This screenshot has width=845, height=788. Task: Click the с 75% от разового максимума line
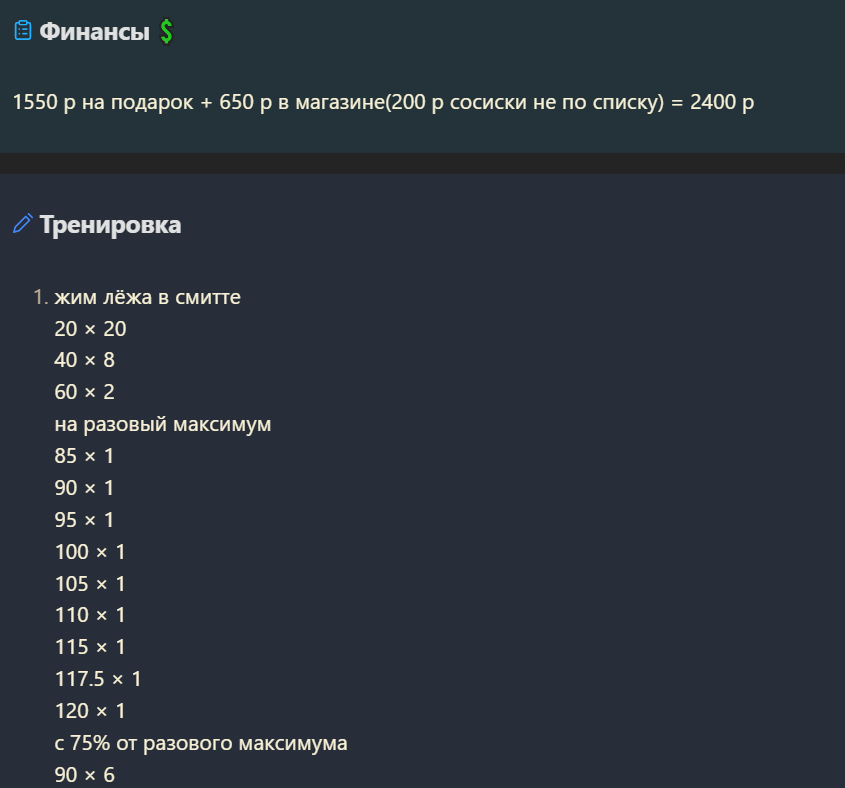(x=201, y=743)
